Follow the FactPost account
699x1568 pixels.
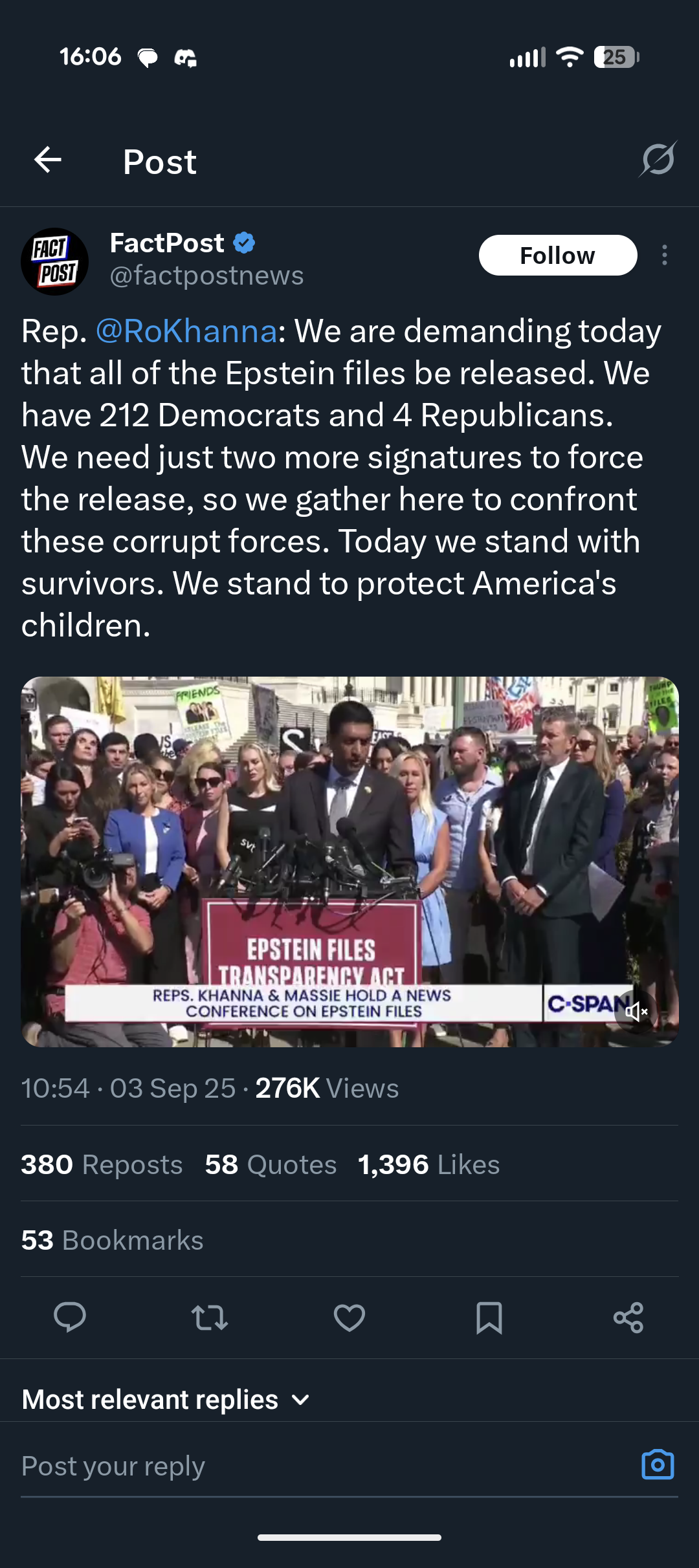point(558,256)
